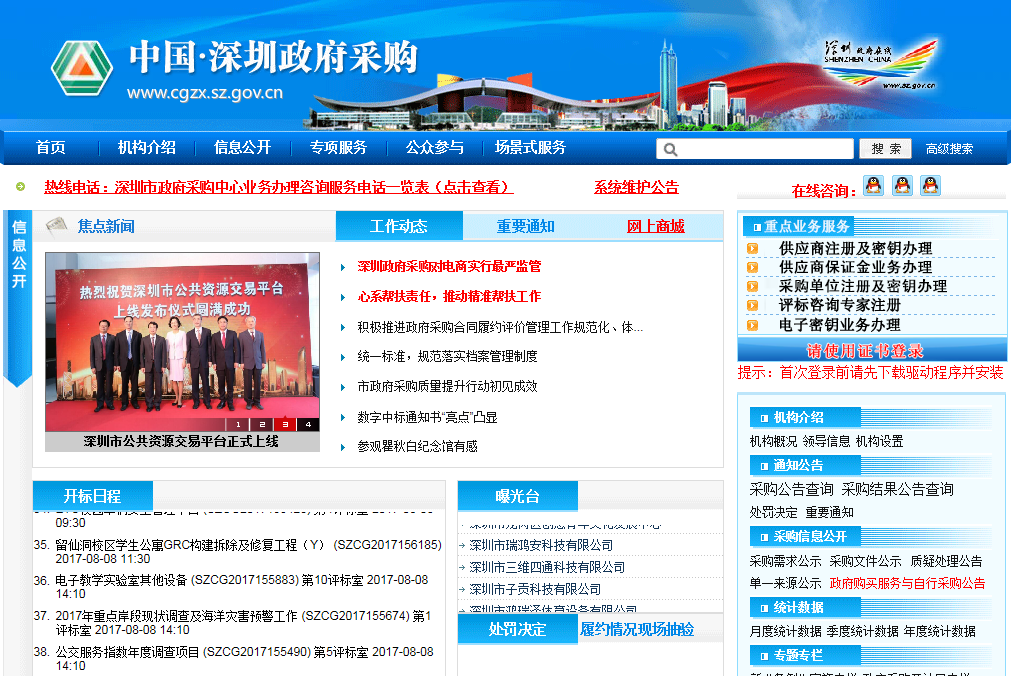The image size is (1011, 676).
Task: Open the news item 心系帮扶责任，推动精准帮扶工作
Action: click(x=449, y=297)
